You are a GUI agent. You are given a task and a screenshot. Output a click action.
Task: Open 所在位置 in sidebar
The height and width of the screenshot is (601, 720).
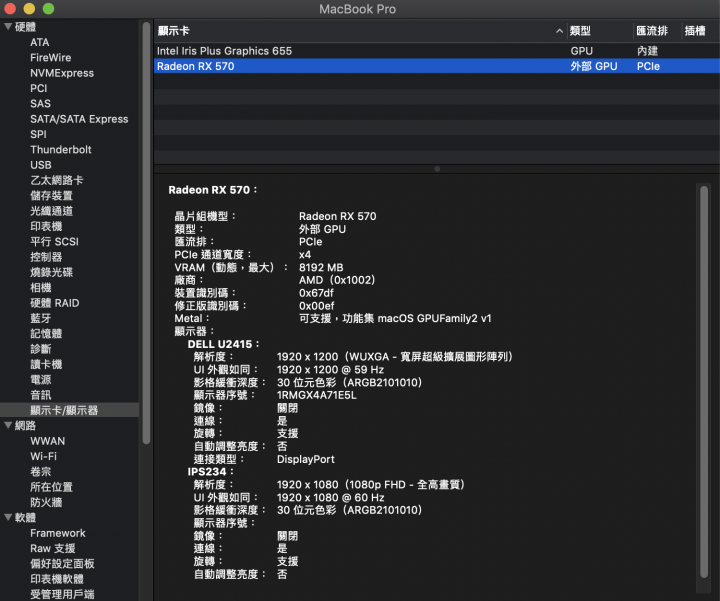pyautogui.click(x=51, y=487)
